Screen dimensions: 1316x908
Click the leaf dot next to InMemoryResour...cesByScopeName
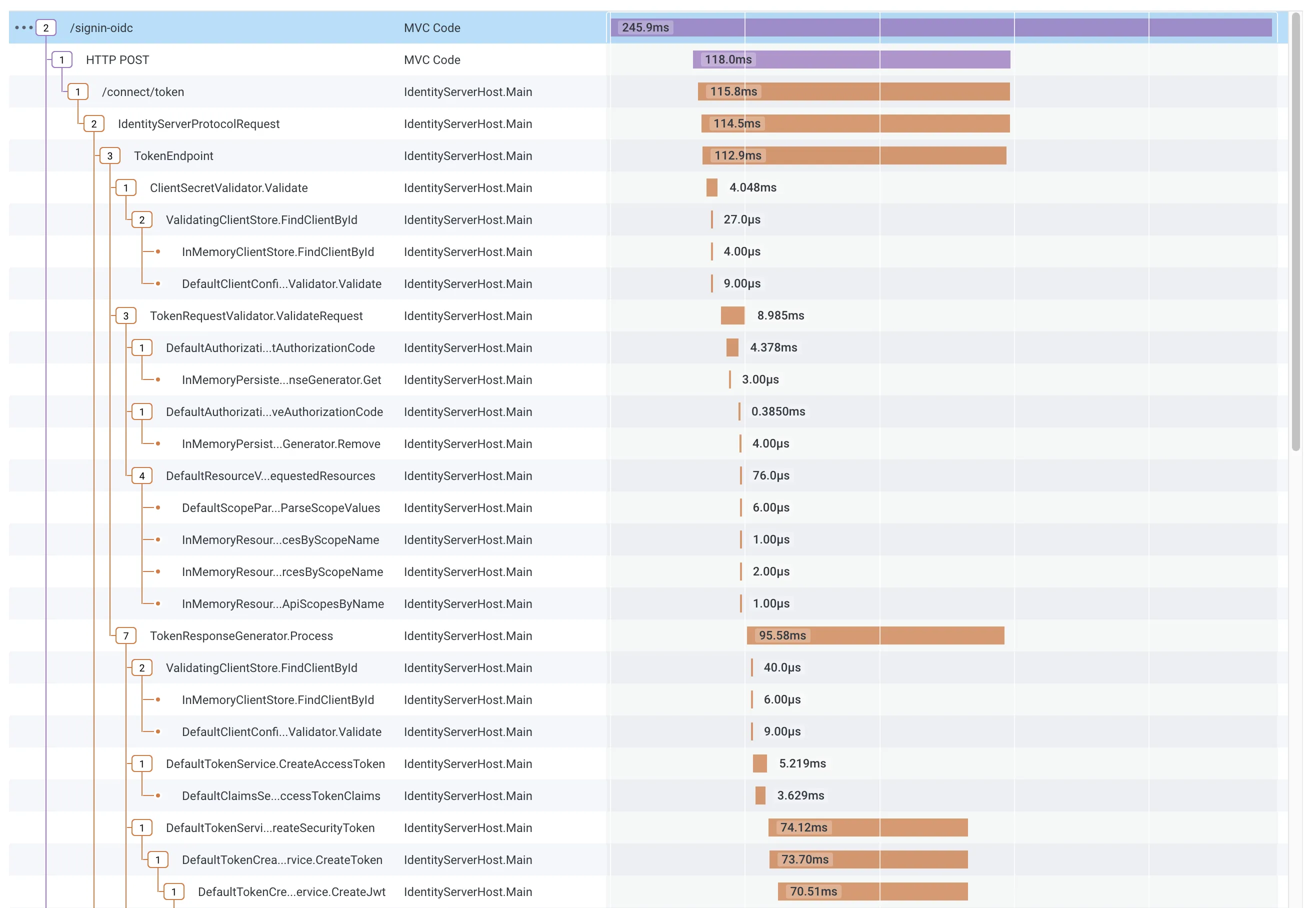157,540
